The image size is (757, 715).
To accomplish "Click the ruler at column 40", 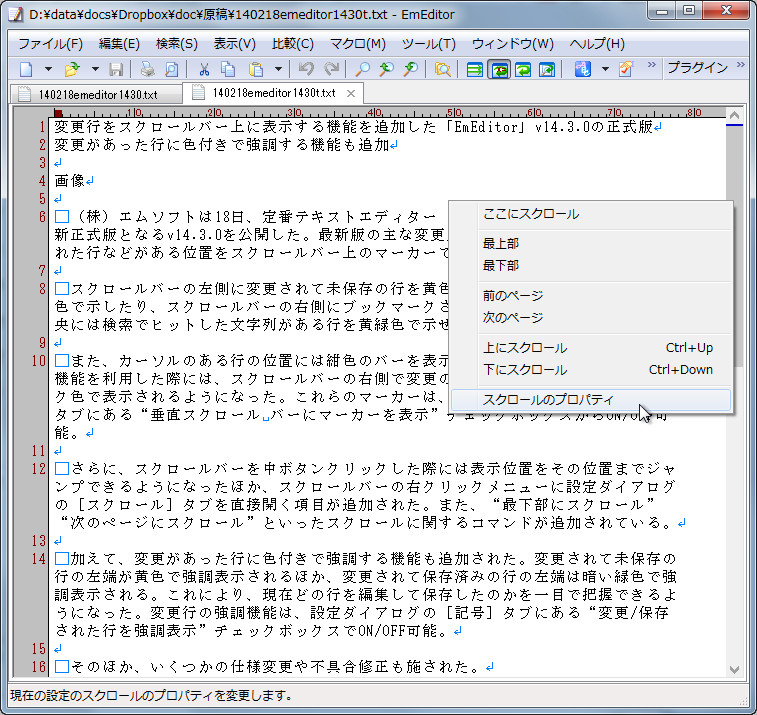I will tap(375, 112).
